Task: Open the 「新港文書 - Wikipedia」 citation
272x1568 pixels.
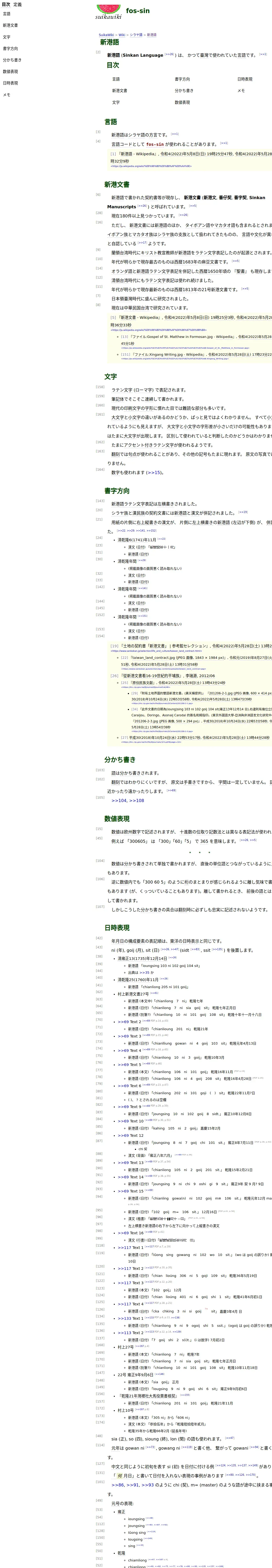Action: pyautogui.click(x=139, y=318)
